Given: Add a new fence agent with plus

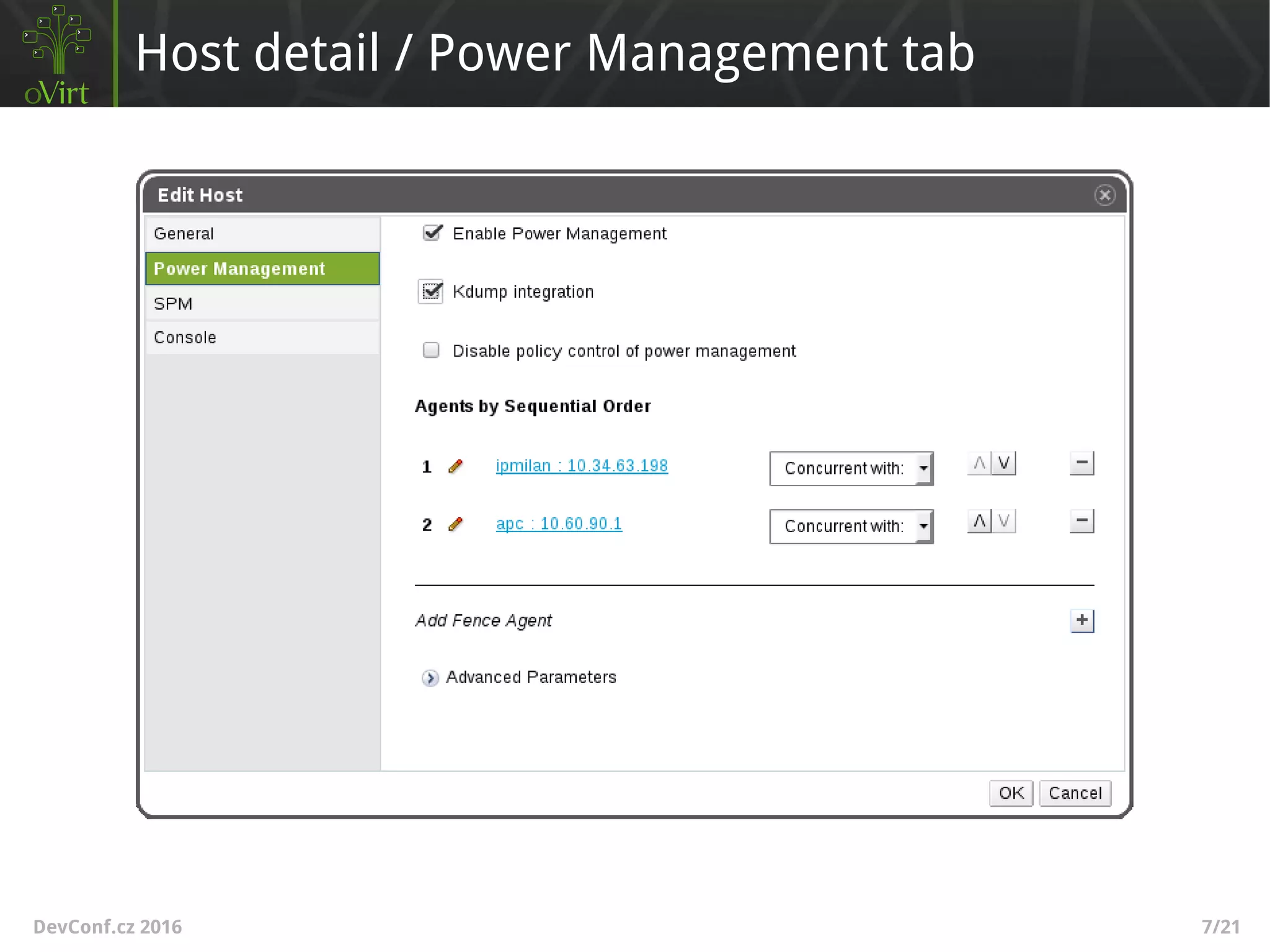Looking at the screenshot, I should pyautogui.click(x=1082, y=620).
